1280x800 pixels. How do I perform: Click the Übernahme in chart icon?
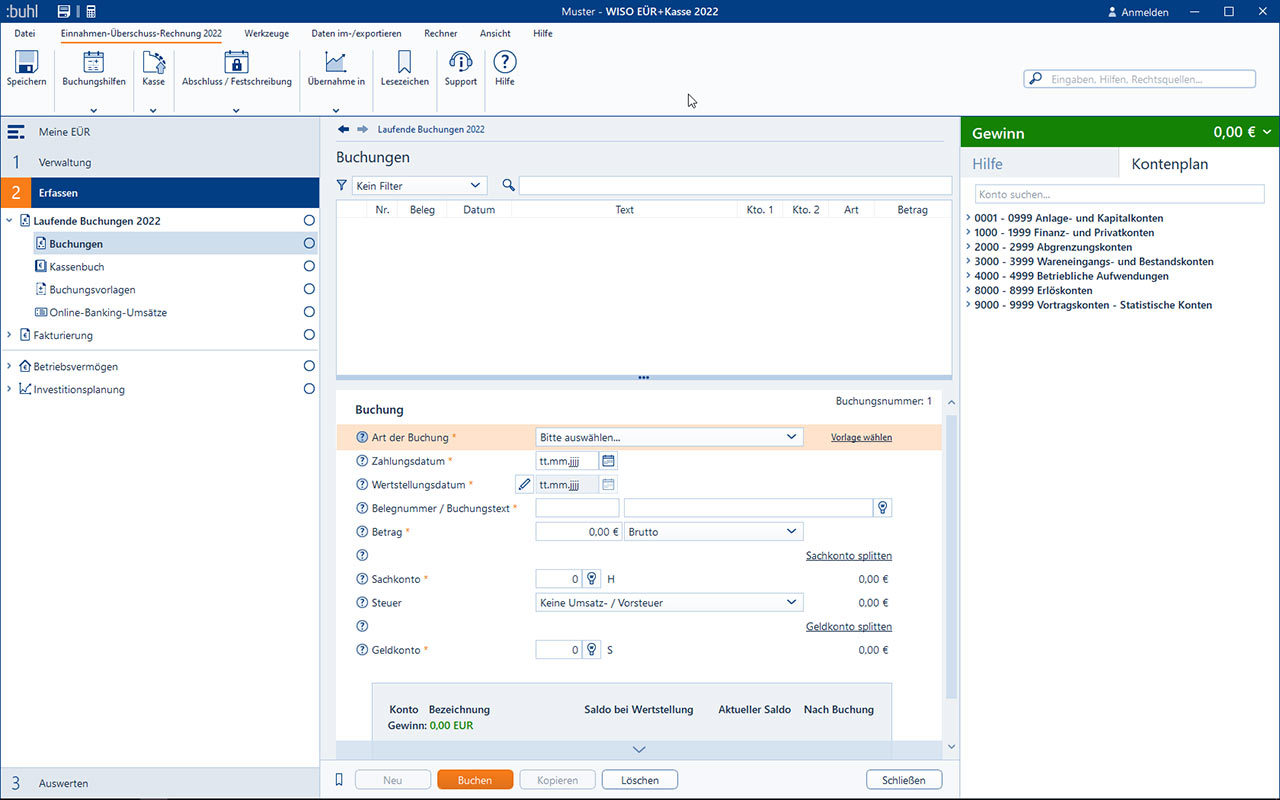(x=336, y=62)
